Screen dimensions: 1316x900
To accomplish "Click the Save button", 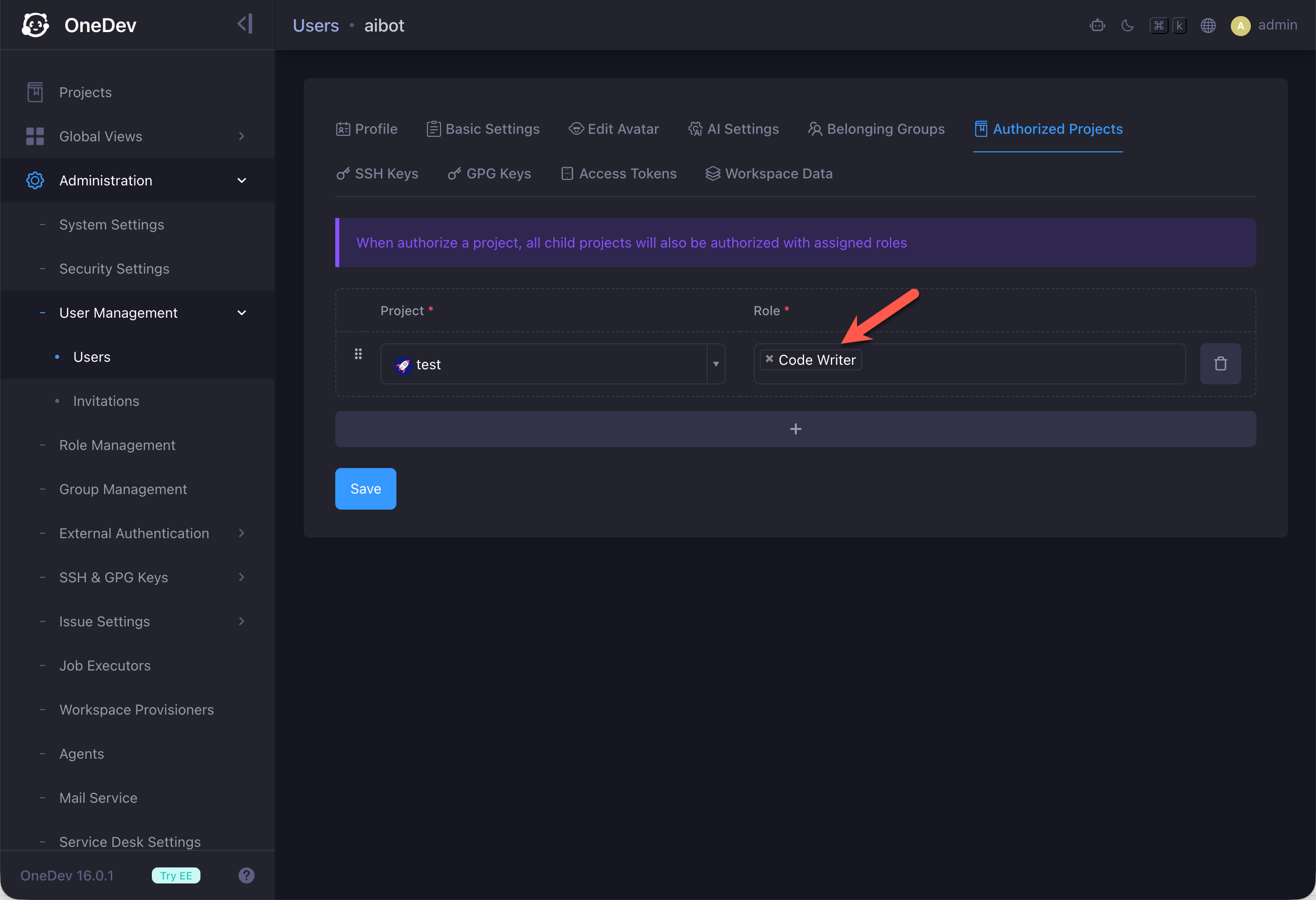I will coord(365,488).
